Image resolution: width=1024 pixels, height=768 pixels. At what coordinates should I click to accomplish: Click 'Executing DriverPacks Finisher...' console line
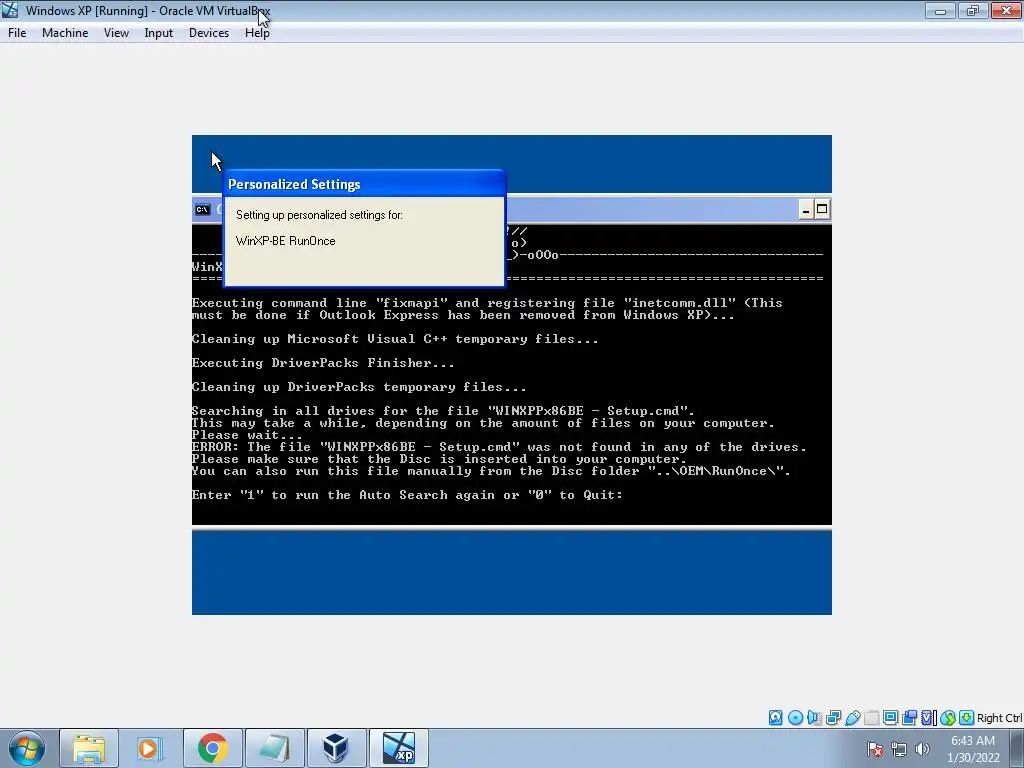(x=323, y=363)
